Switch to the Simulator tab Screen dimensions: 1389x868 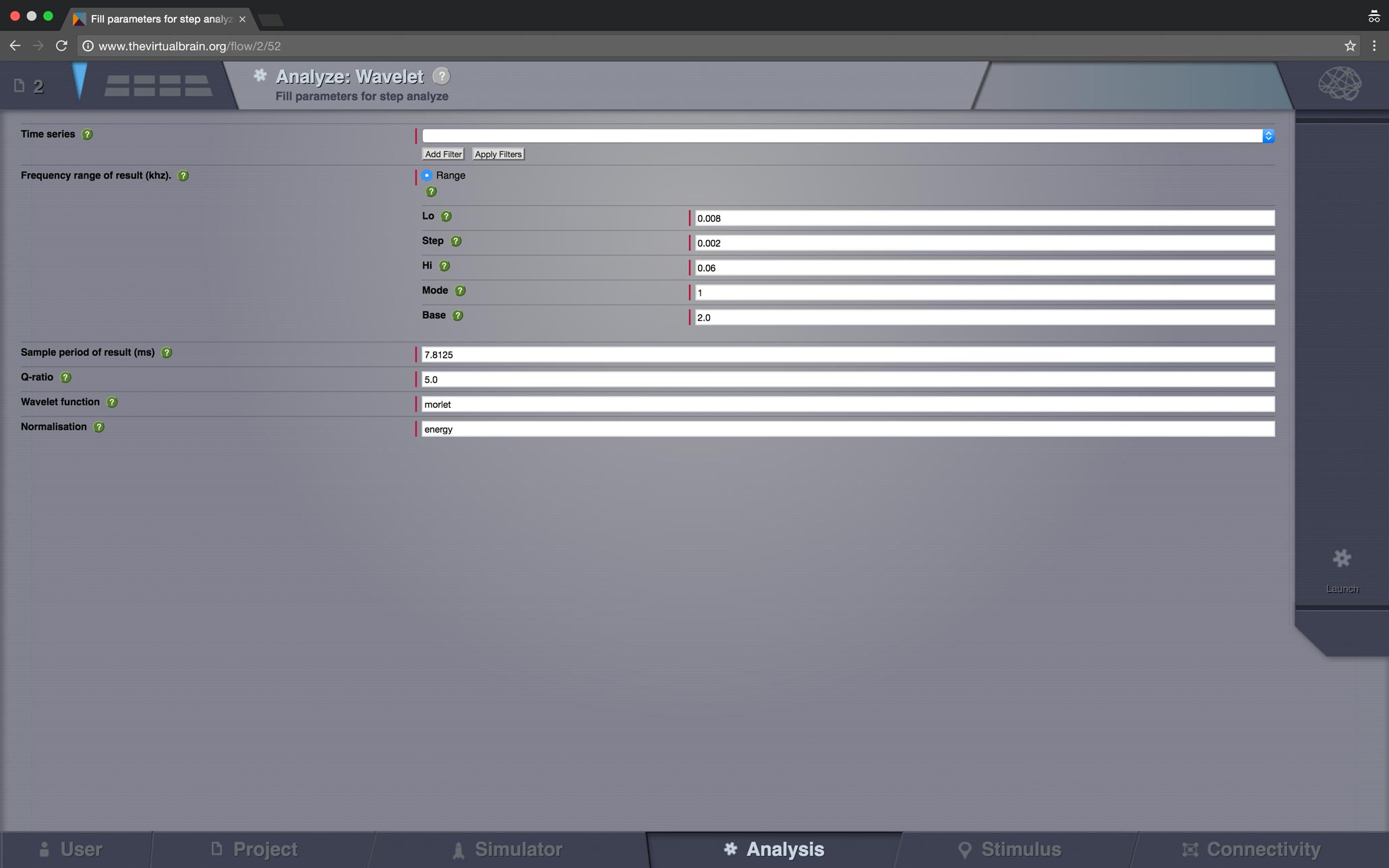point(507,849)
